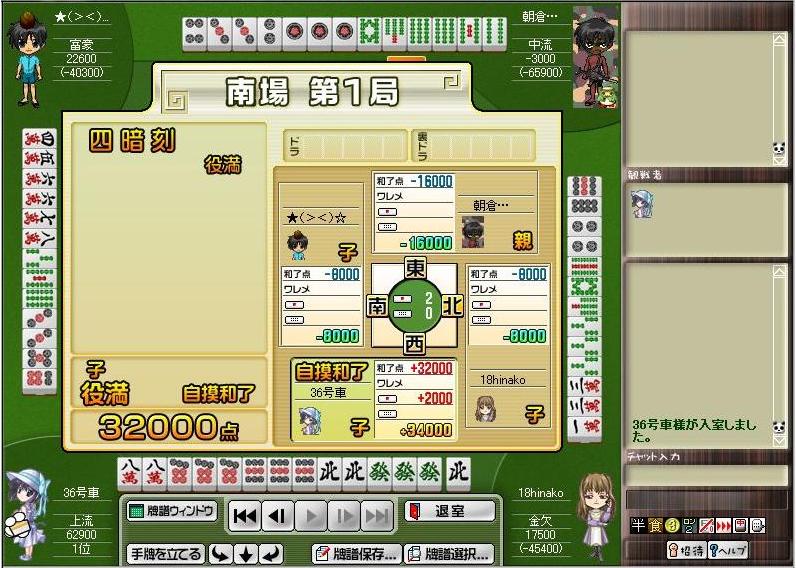Click the first 八萬 tile in bottom hand
The image size is (796, 568).
[130, 474]
